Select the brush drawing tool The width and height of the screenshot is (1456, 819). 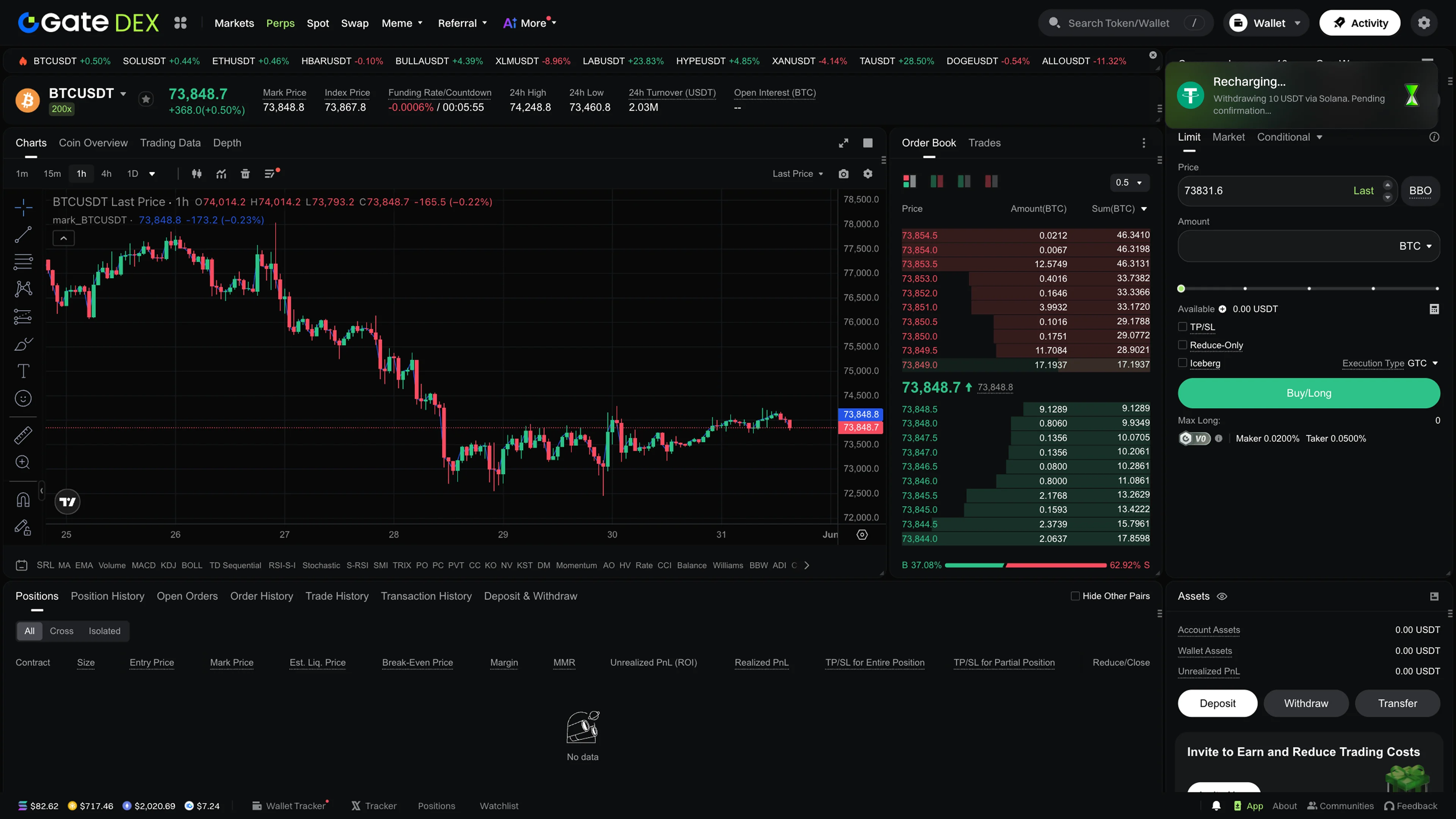(23, 344)
